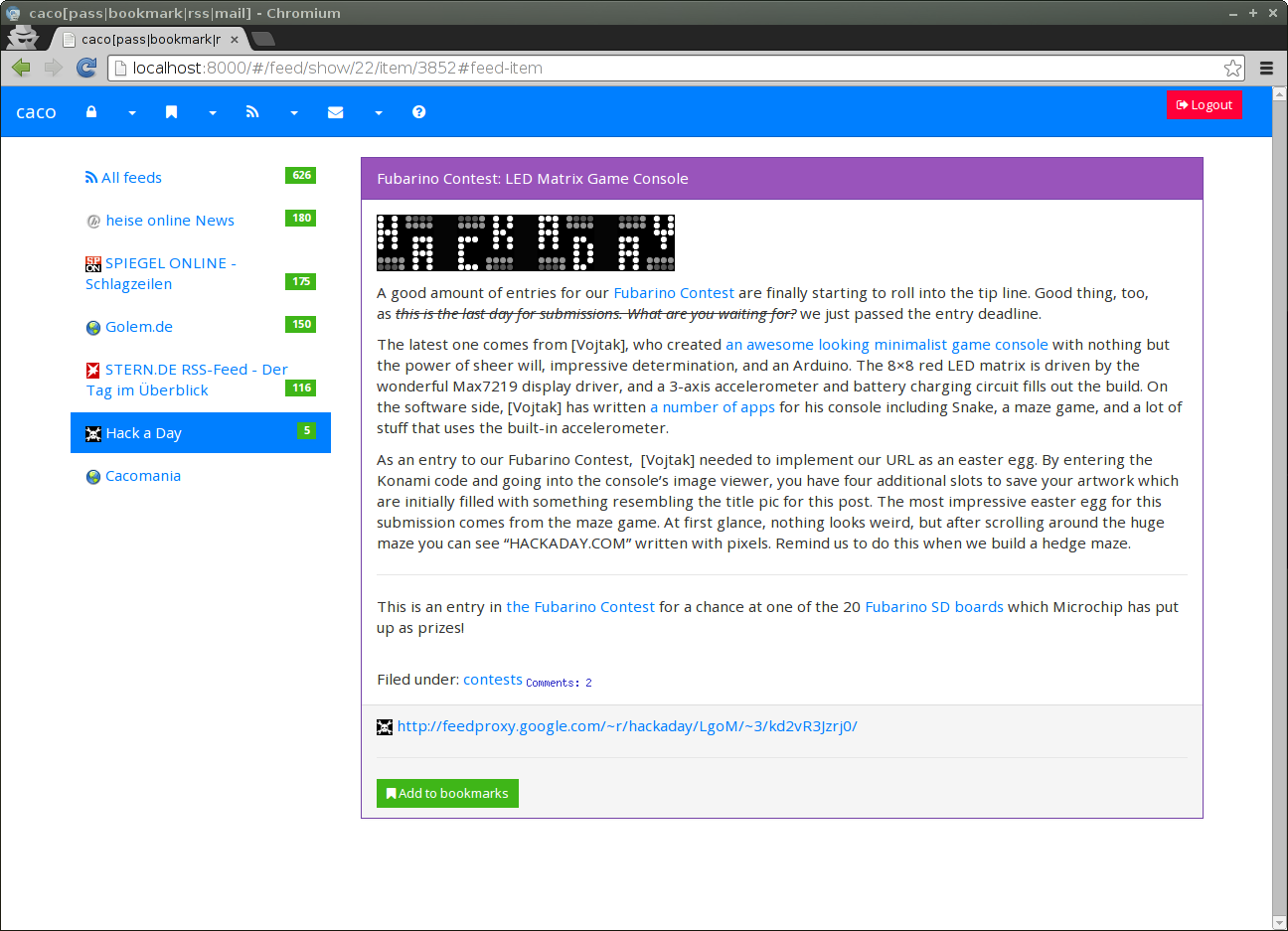Image resolution: width=1288 pixels, height=931 pixels.
Task: Select the Hack a Day feed
Action: pyautogui.click(x=201, y=433)
